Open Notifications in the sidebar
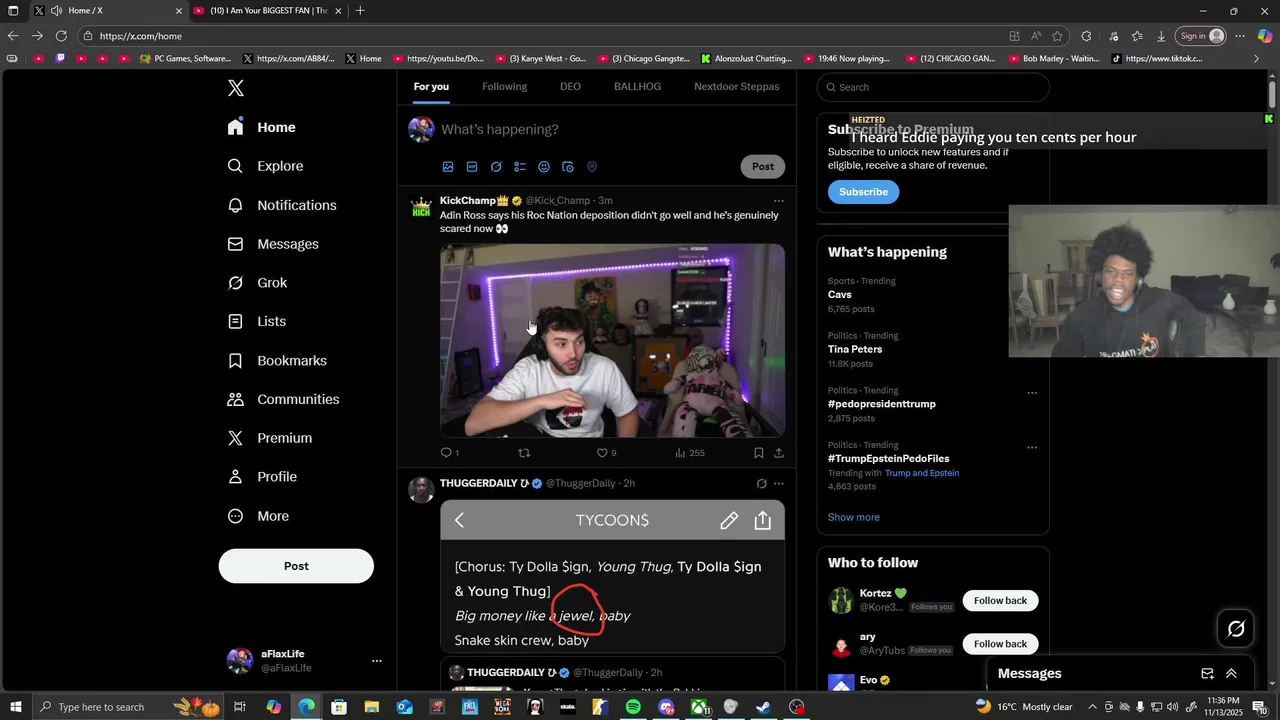Image resolution: width=1280 pixels, height=720 pixels. point(283,205)
